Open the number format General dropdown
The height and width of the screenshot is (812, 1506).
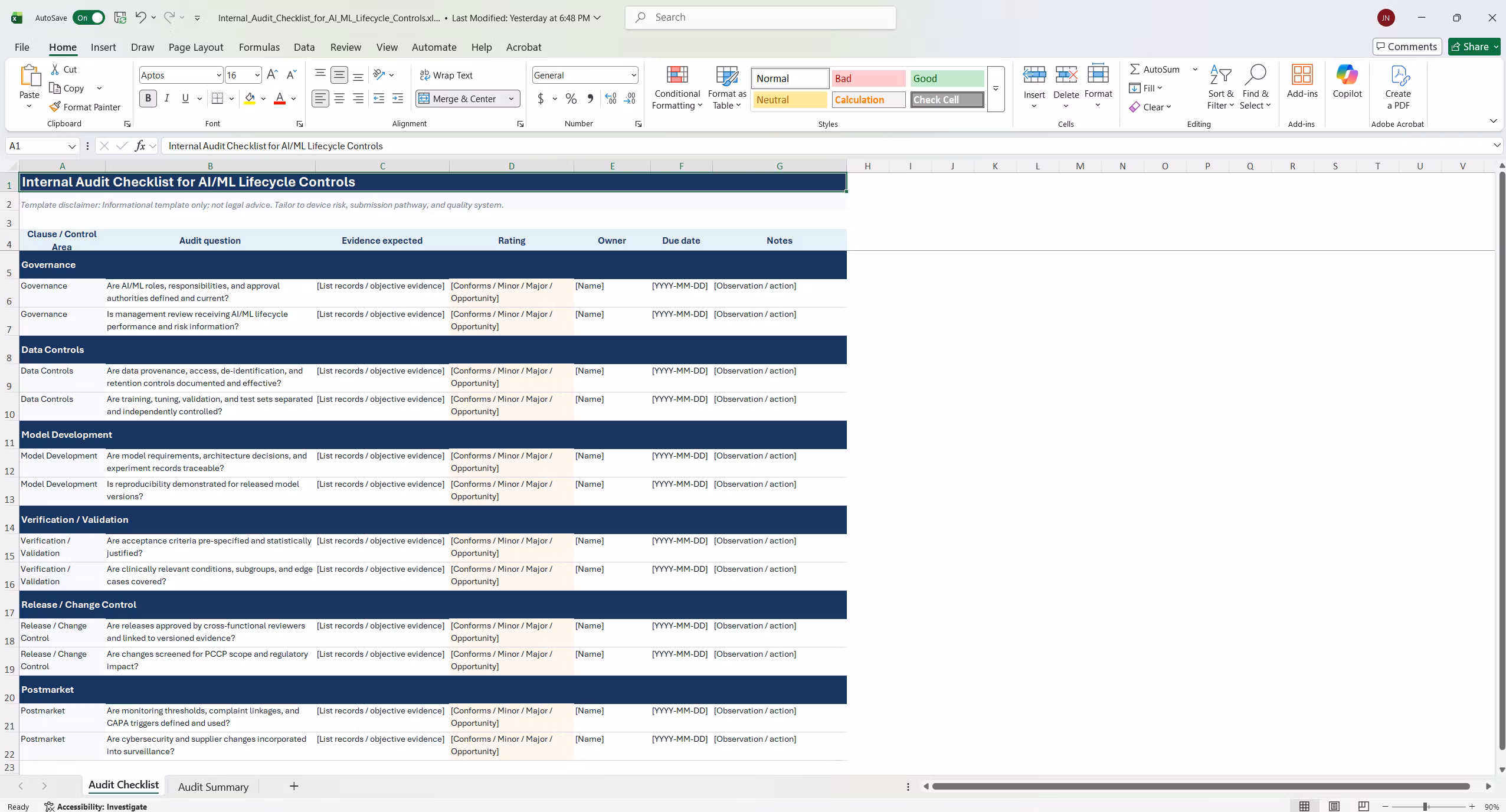point(634,75)
